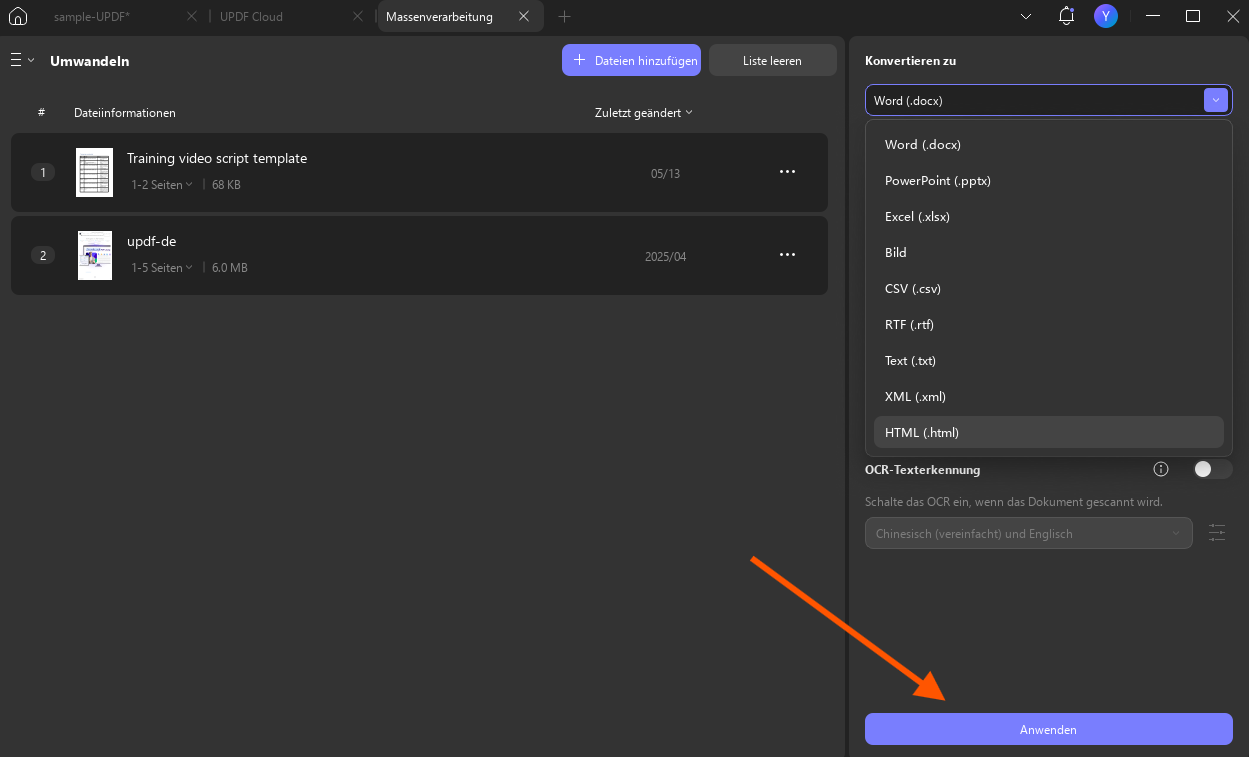Choose XML (.xml) format
The height and width of the screenshot is (757, 1249).
coord(1049,397)
